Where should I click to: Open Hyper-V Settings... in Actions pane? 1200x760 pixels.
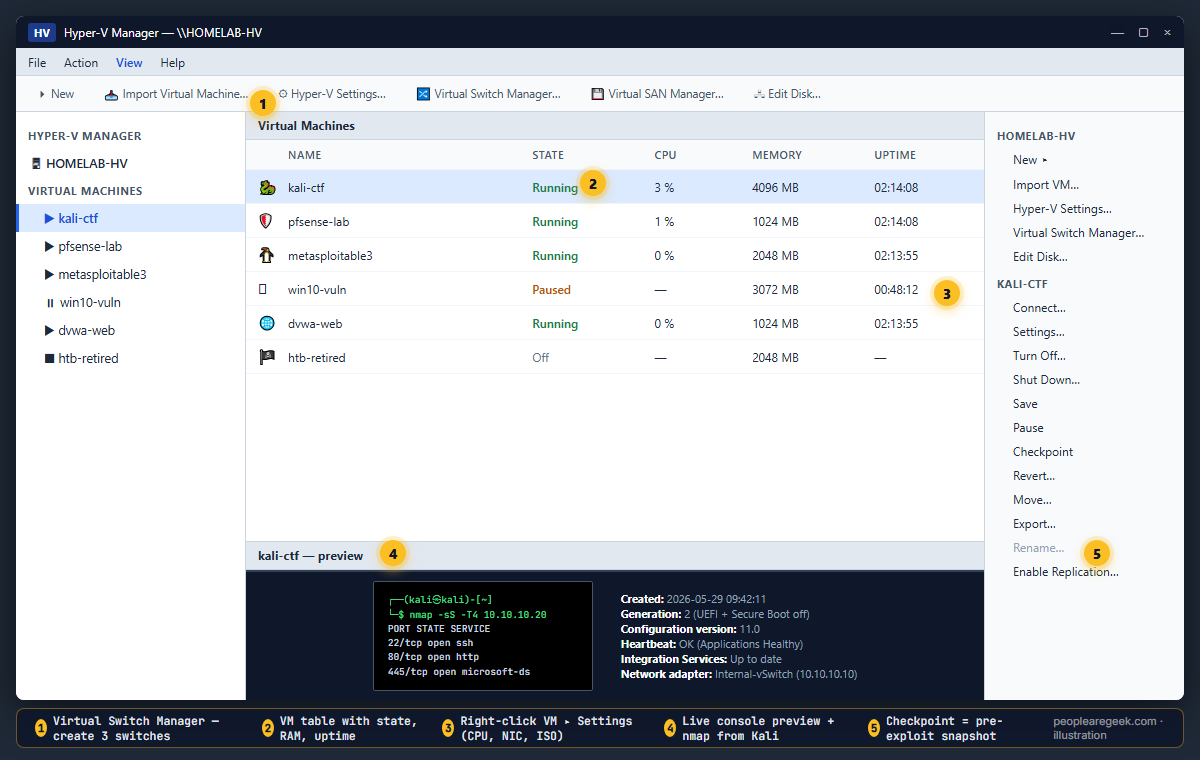1062,209
